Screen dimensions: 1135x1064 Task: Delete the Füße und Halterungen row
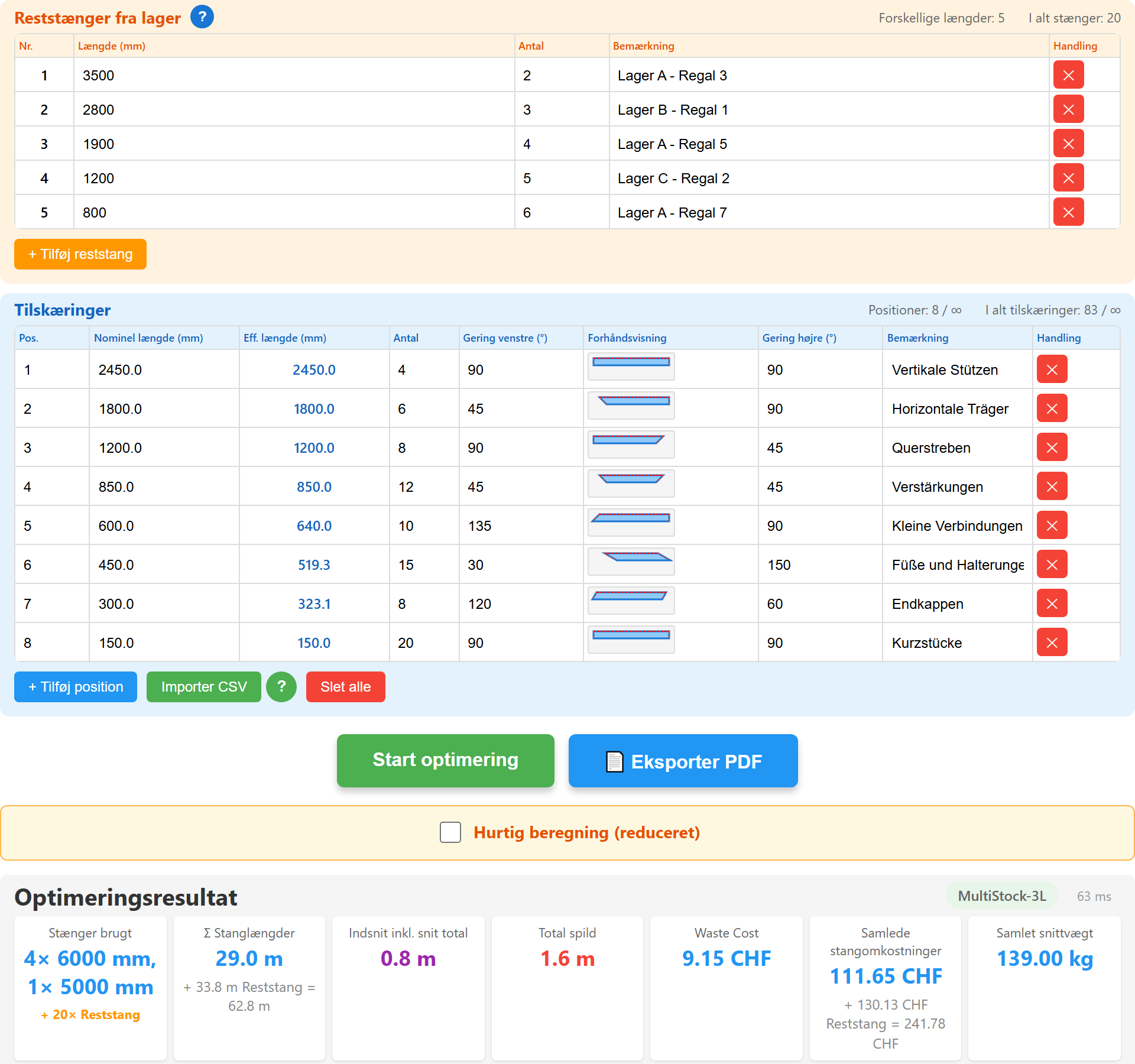(1052, 565)
